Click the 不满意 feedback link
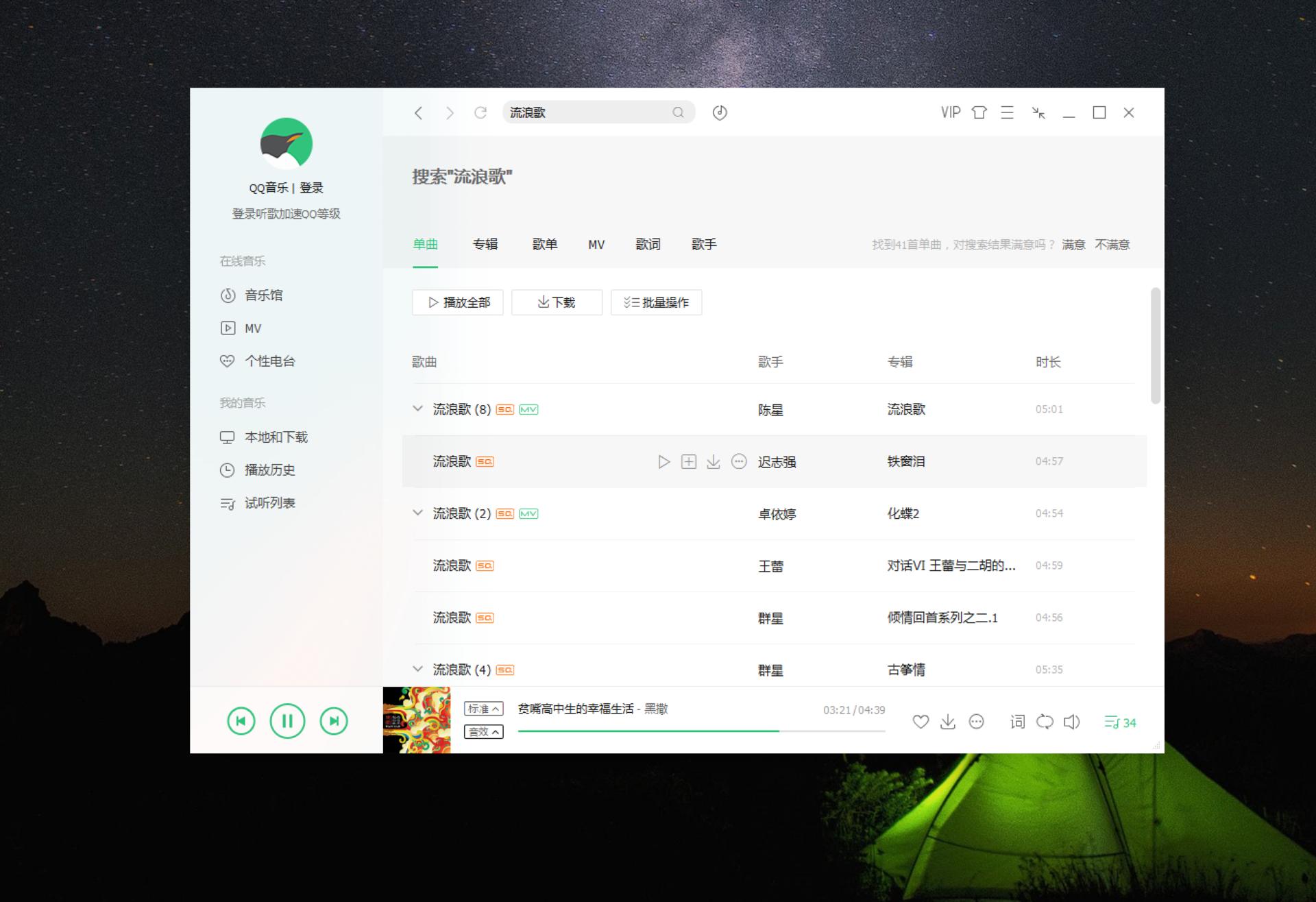 (x=1113, y=244)
